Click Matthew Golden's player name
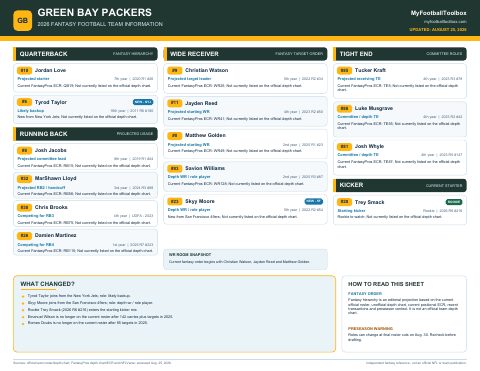 205,135
